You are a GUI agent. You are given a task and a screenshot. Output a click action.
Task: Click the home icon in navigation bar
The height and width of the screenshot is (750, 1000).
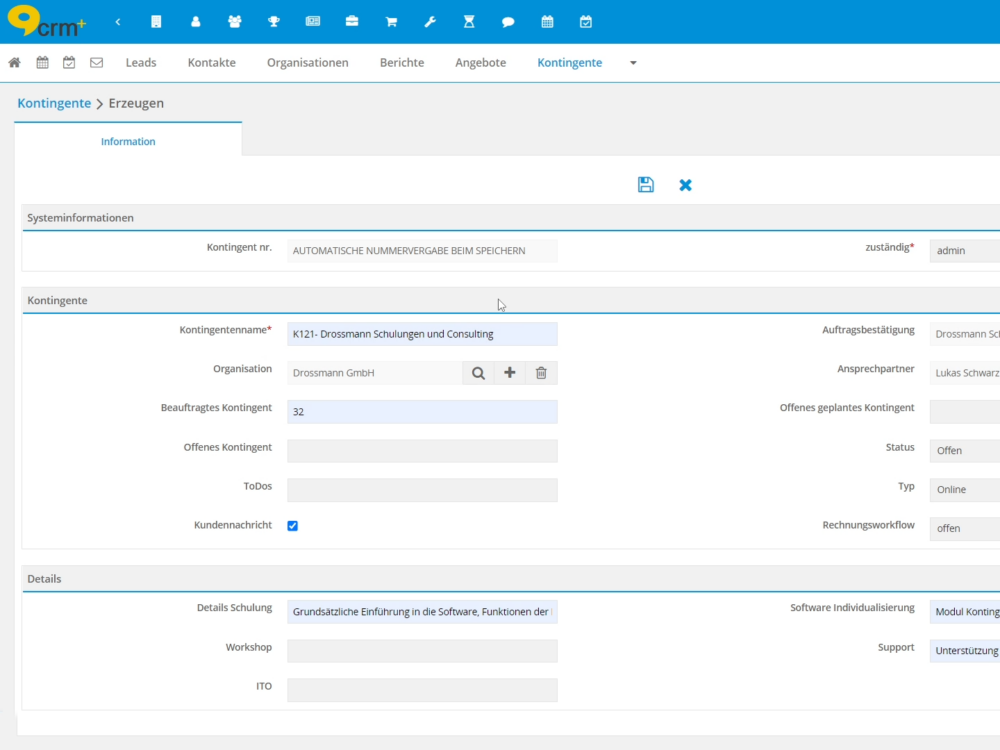pos(15,63)
